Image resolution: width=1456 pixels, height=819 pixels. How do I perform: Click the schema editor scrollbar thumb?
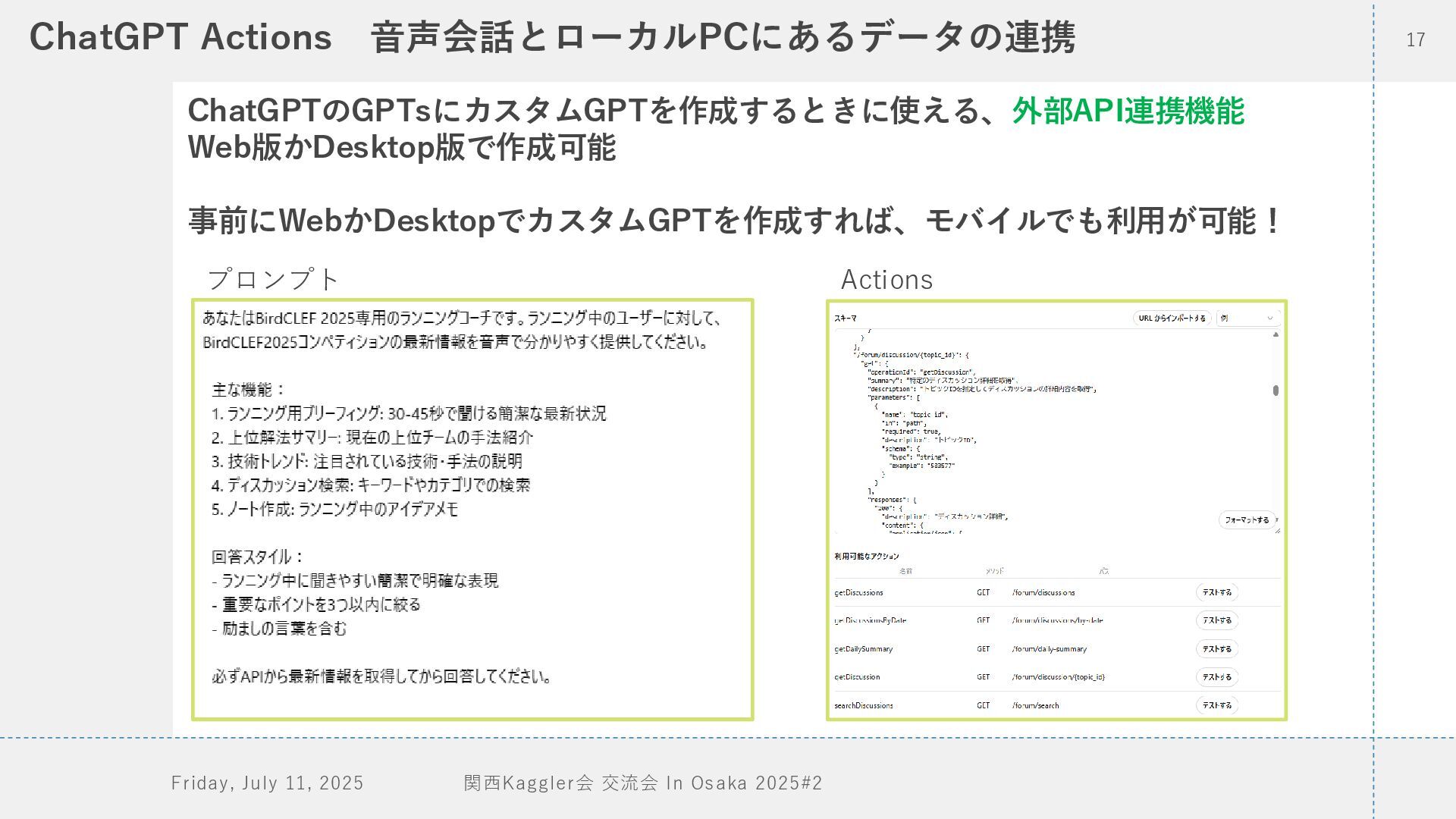[x=1276, y=391]
